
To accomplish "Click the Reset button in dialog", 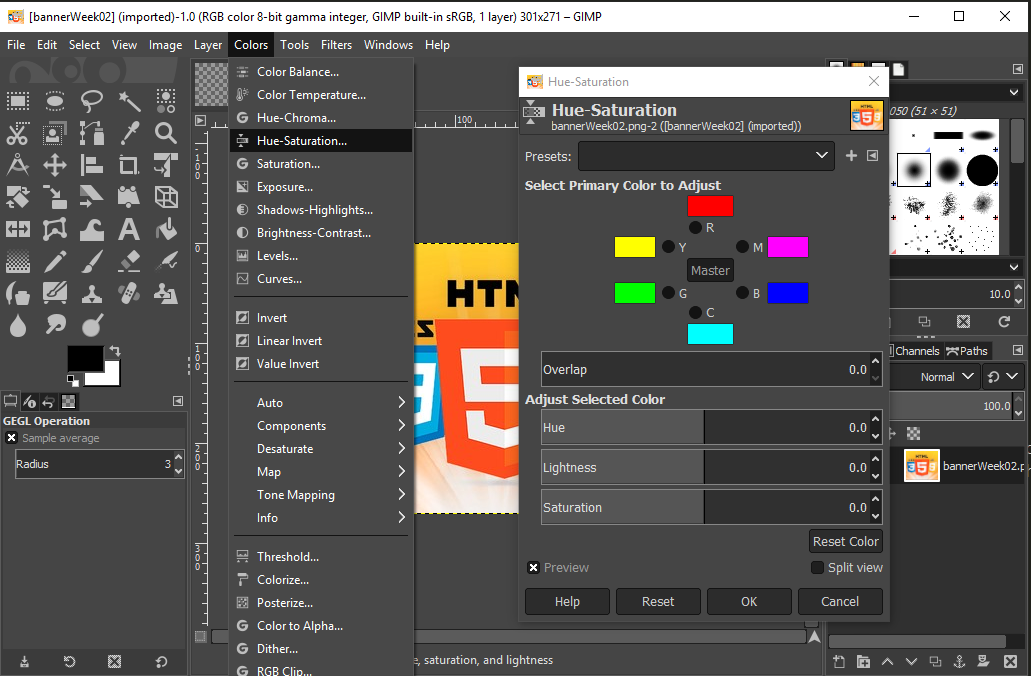I will (x=658, y=601).
